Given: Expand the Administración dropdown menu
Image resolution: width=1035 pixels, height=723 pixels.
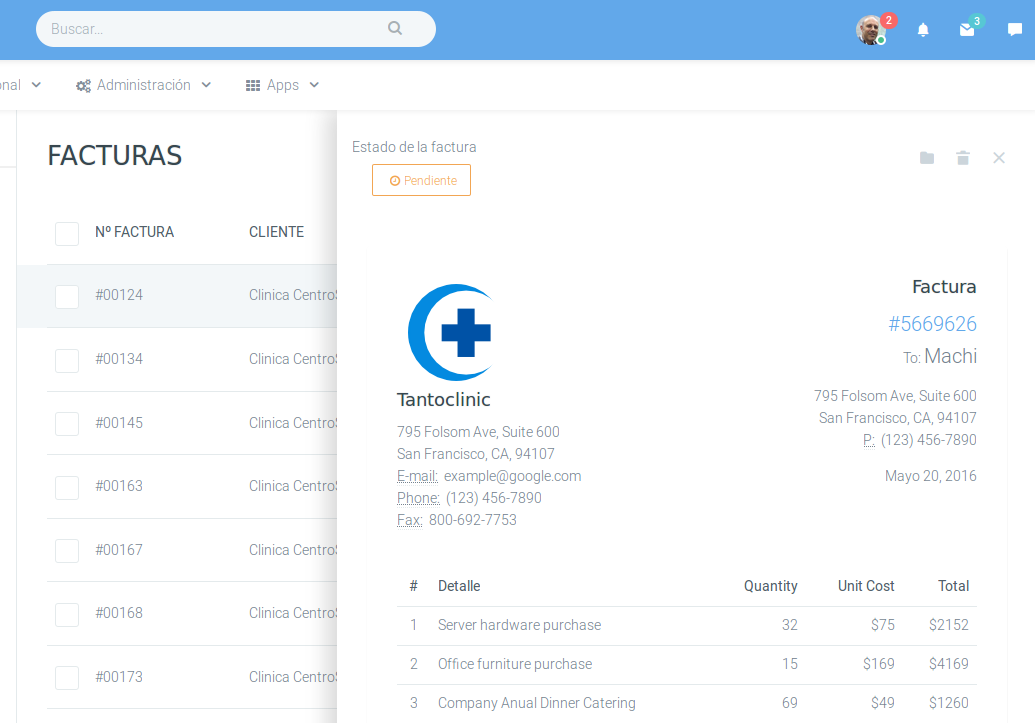Looking at the screenshot, I should point(144,86).
